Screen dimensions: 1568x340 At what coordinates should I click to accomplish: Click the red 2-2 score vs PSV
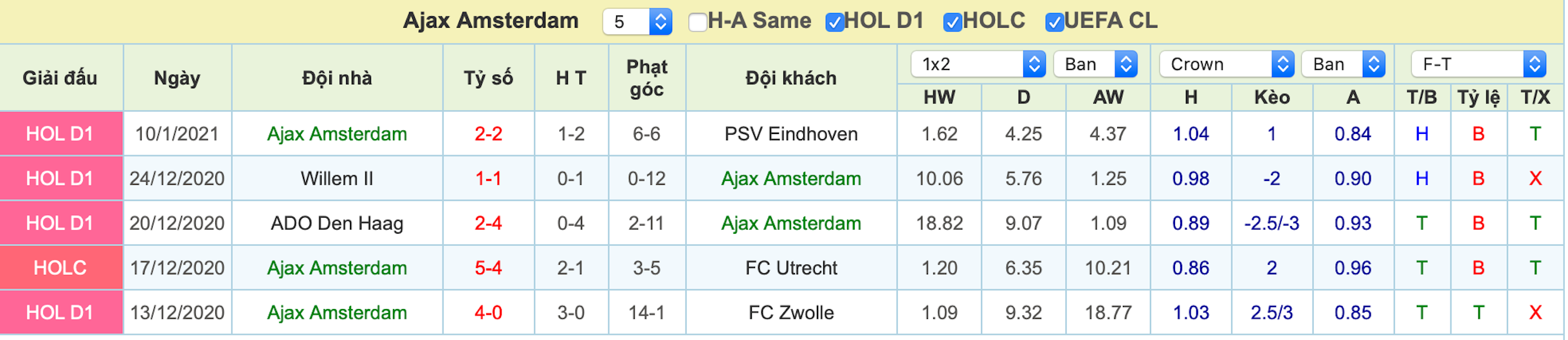click(x=488, y=134)
